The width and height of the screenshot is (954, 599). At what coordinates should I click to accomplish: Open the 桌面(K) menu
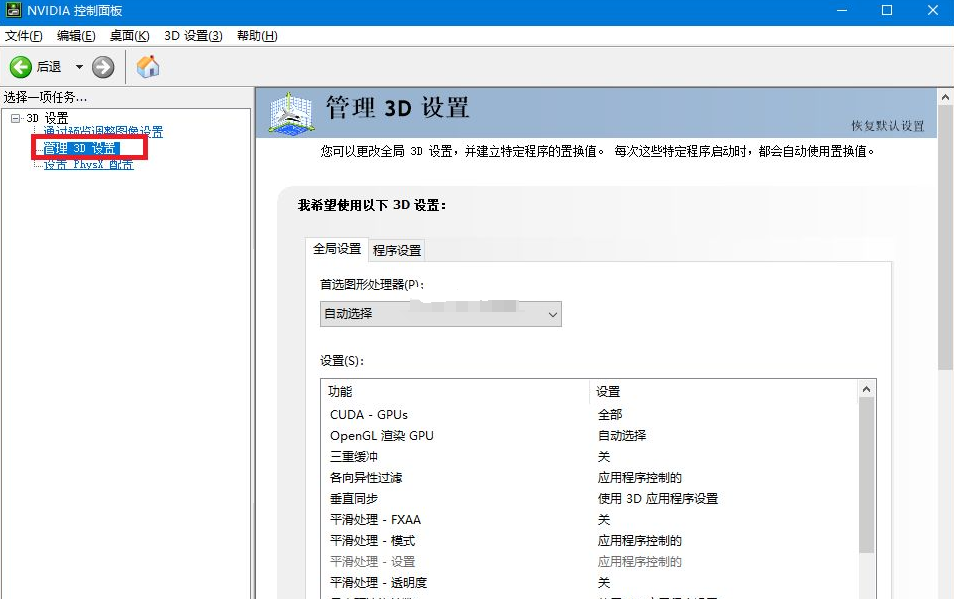tap(129, 36)
